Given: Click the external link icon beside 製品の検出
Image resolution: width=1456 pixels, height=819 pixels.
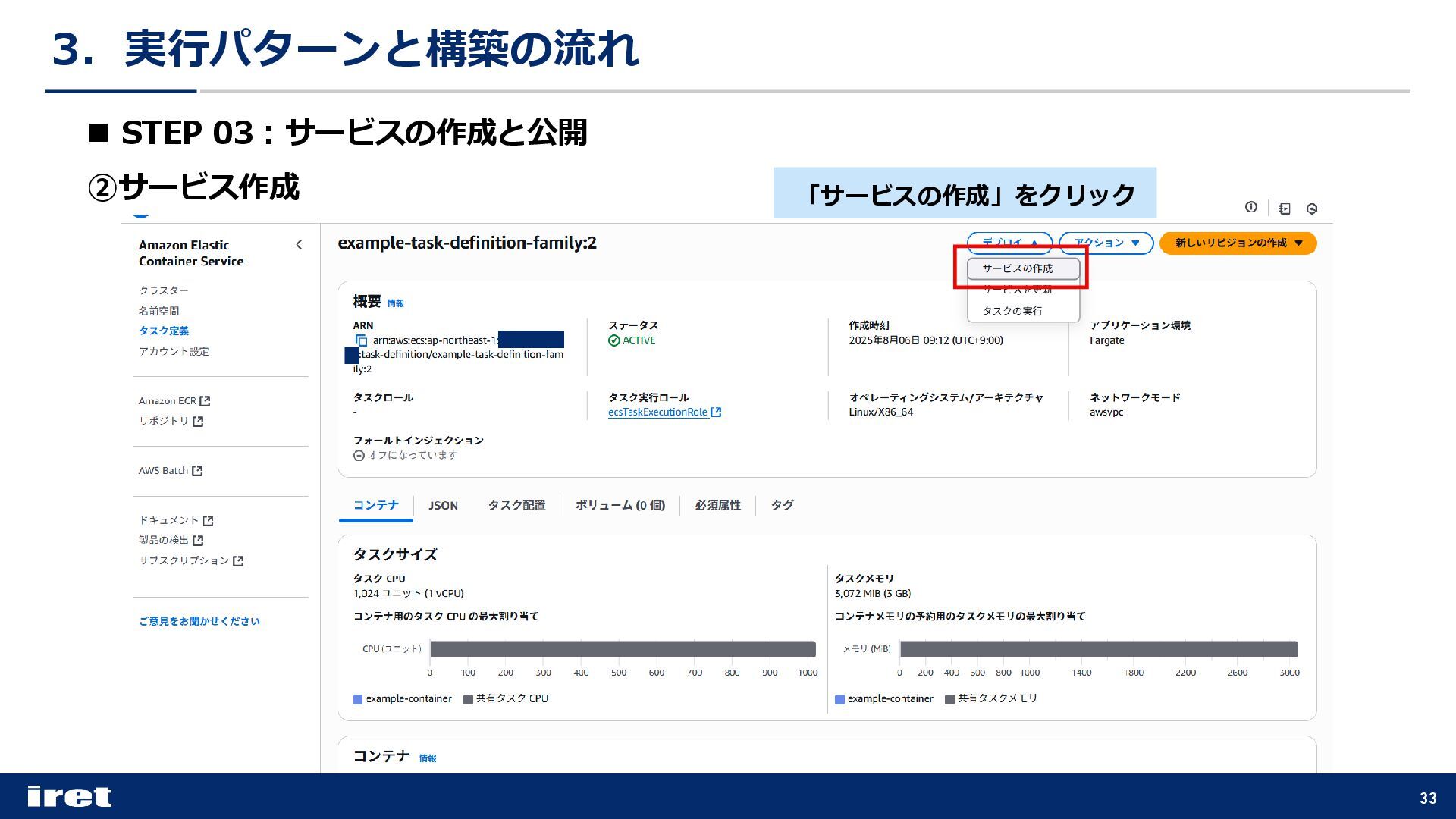Looking at the screenshot, I should pyautogui.click(x=198, y=541).
